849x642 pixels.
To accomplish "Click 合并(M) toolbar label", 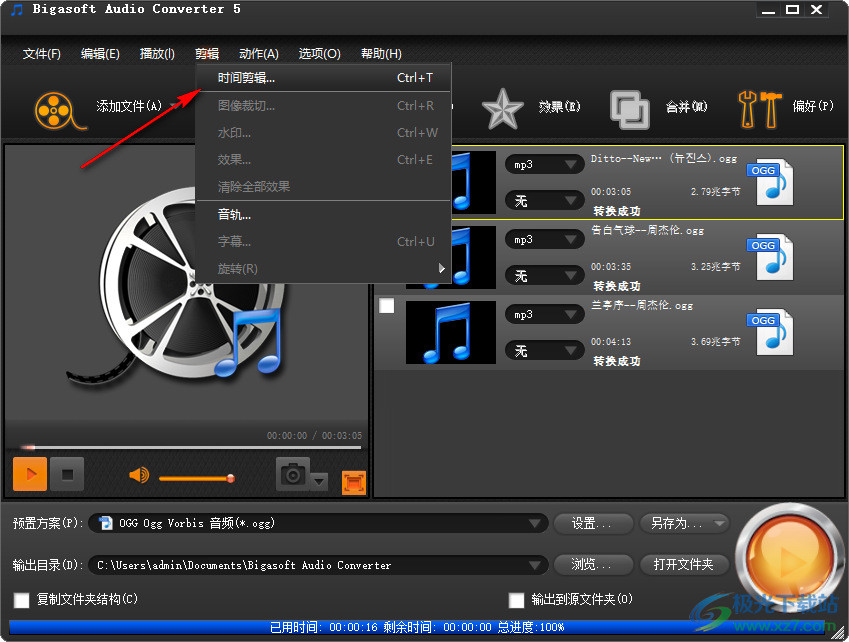I will (687, 107).
